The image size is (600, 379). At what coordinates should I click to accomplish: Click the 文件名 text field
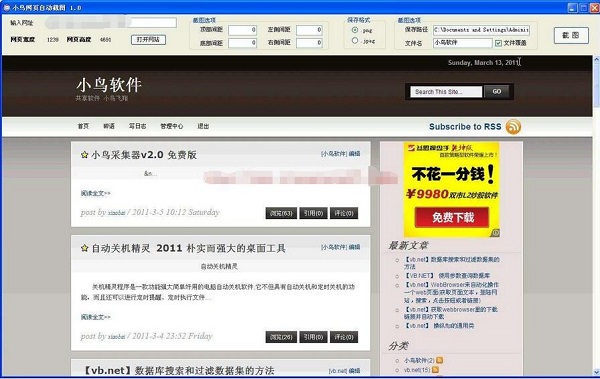(x=463, y=43)
